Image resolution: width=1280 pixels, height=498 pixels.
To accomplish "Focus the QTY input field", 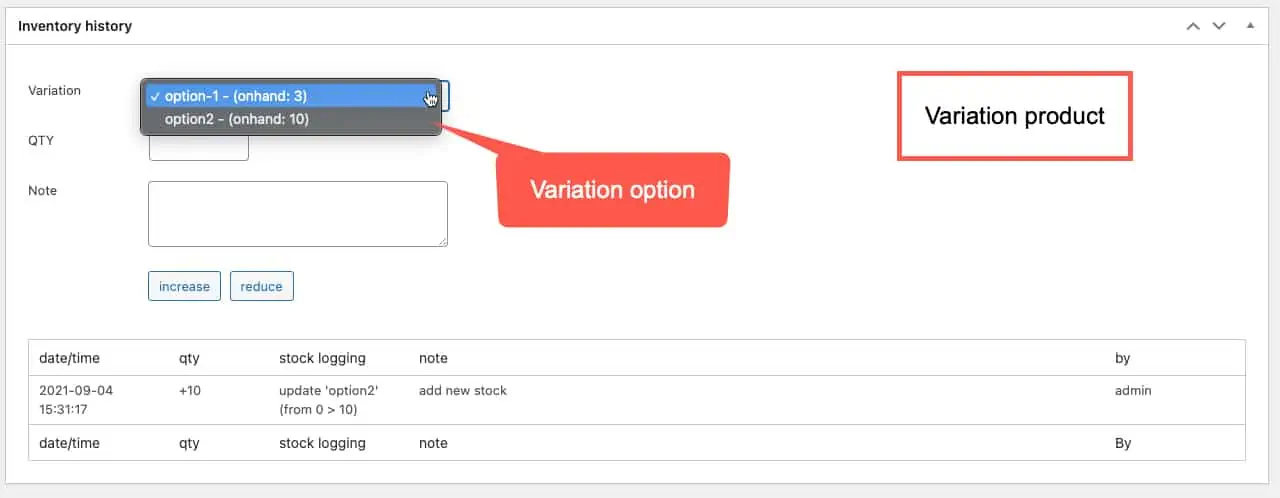I will (x=198, y=150).
